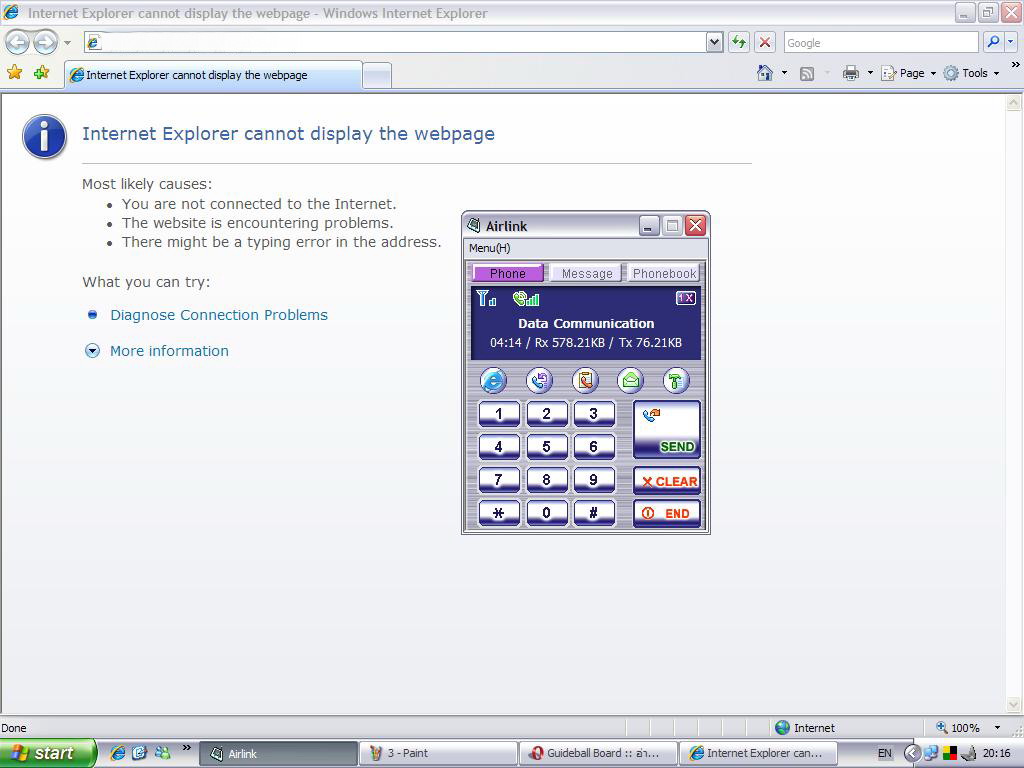Open the zoom level dropdown arrow
The image size is (1024, 768).
pos(997,728)
